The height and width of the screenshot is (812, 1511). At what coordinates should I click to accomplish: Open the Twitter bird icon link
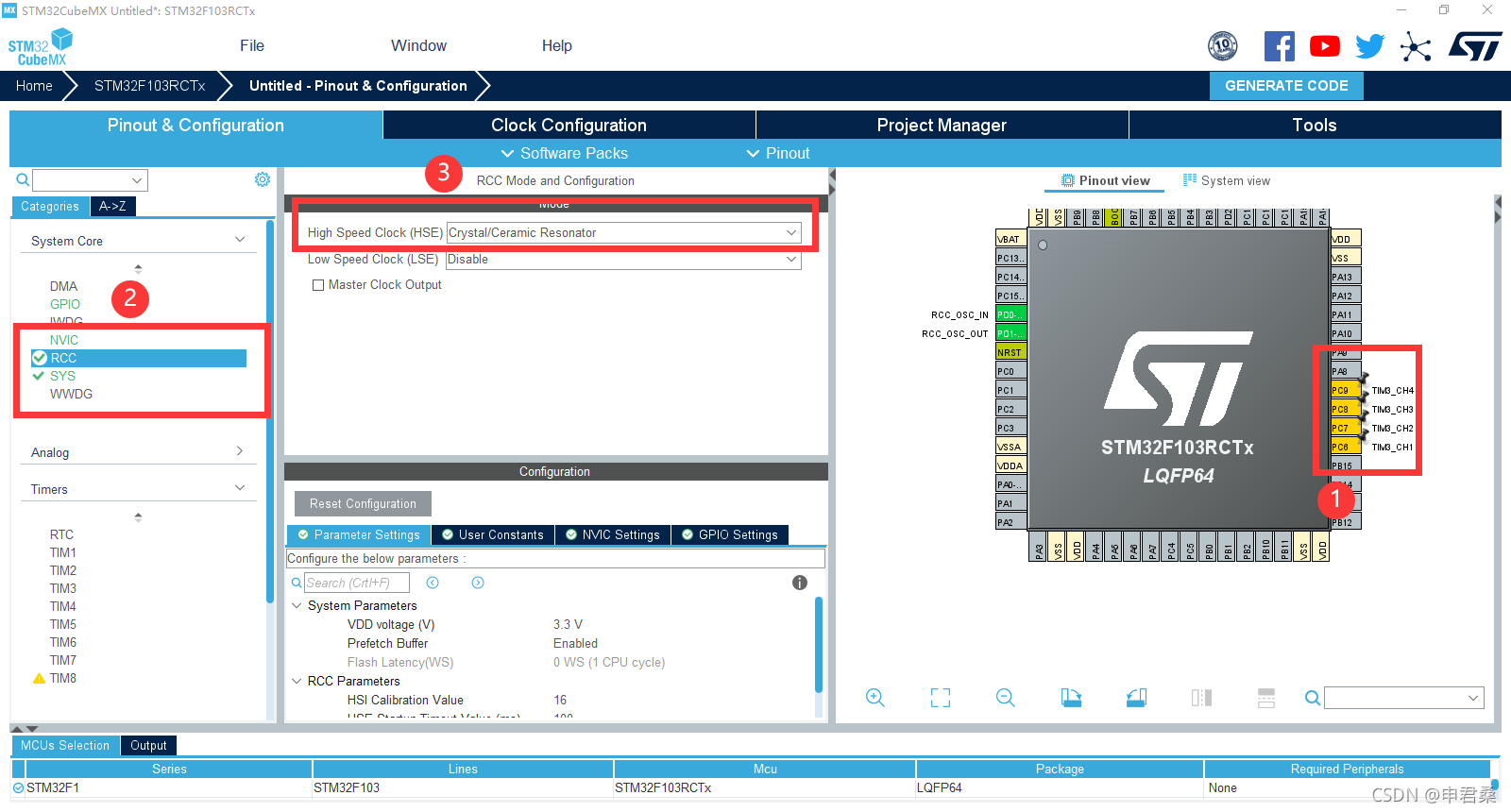[1370, 46]
